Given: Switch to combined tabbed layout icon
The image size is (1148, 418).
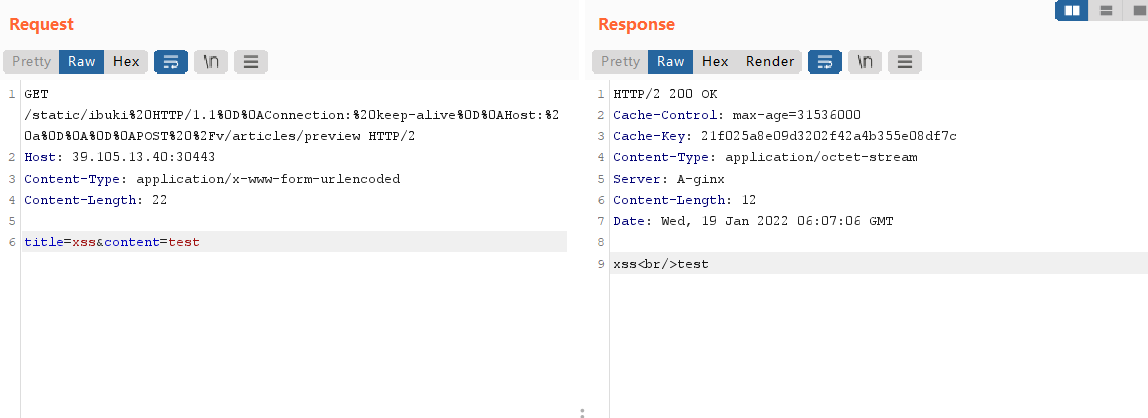Looking at the screenshot, I should tap(1138, 10).
